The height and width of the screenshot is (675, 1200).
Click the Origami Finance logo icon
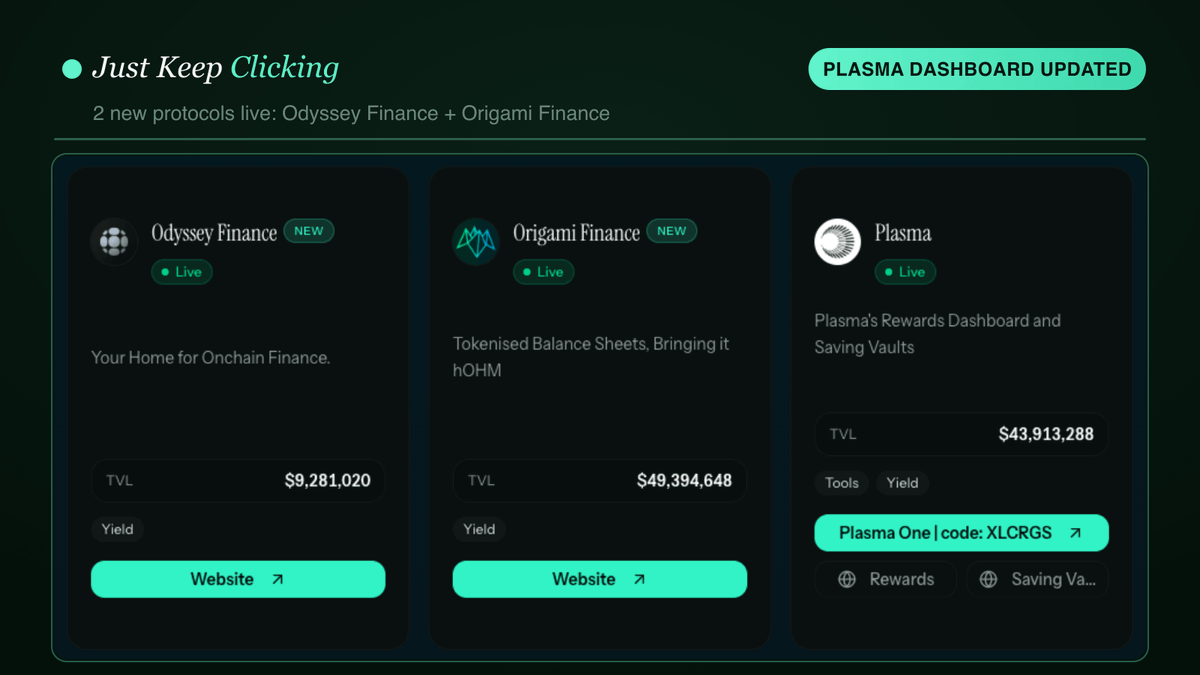(476, 241)
